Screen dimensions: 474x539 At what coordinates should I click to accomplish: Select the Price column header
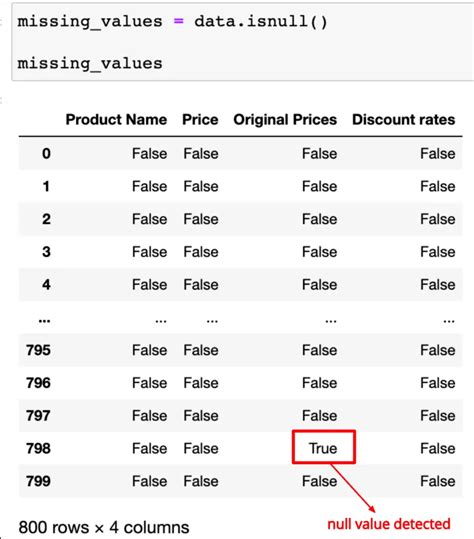point(200,120)
